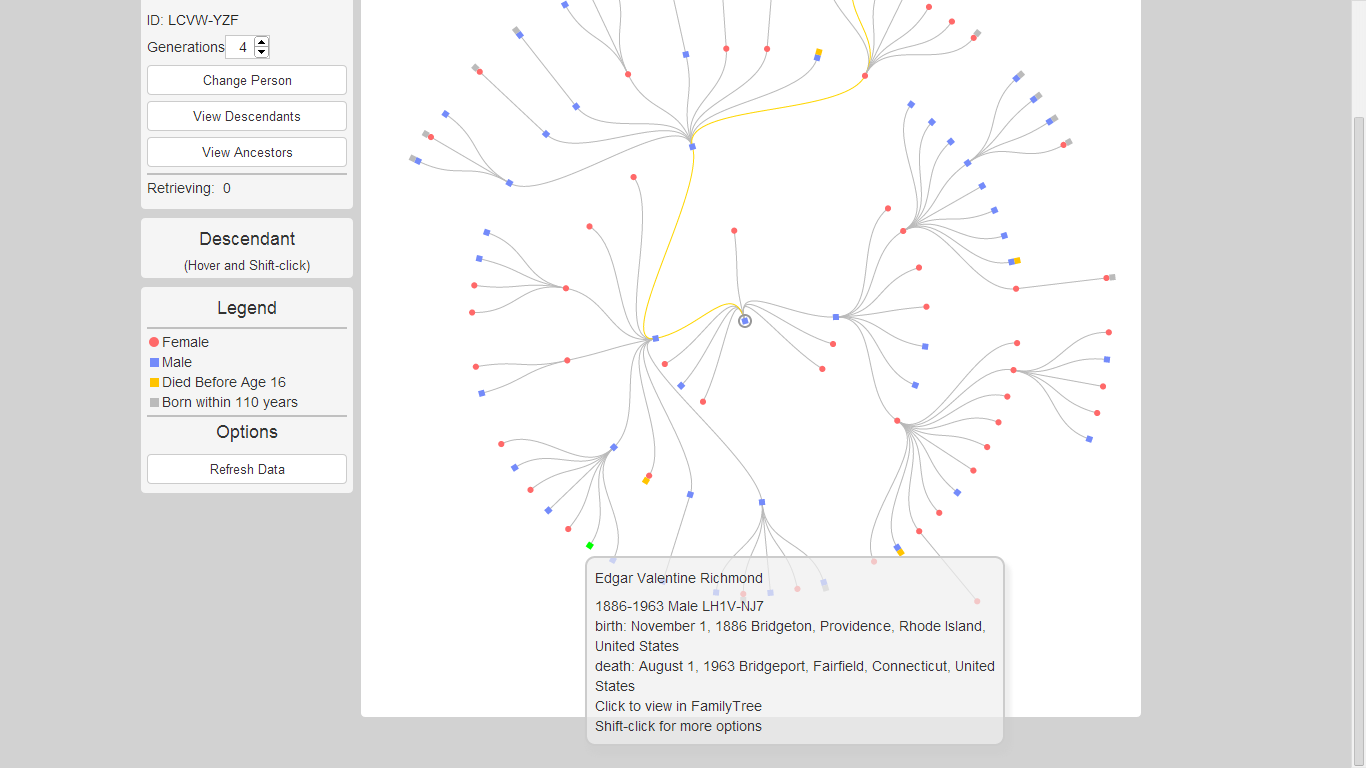The width and height of the screenshot is (1366, 768).
Task: Click the Edgar Valentine Richmond tooltip popup
Action: click(x=794, y=650)
